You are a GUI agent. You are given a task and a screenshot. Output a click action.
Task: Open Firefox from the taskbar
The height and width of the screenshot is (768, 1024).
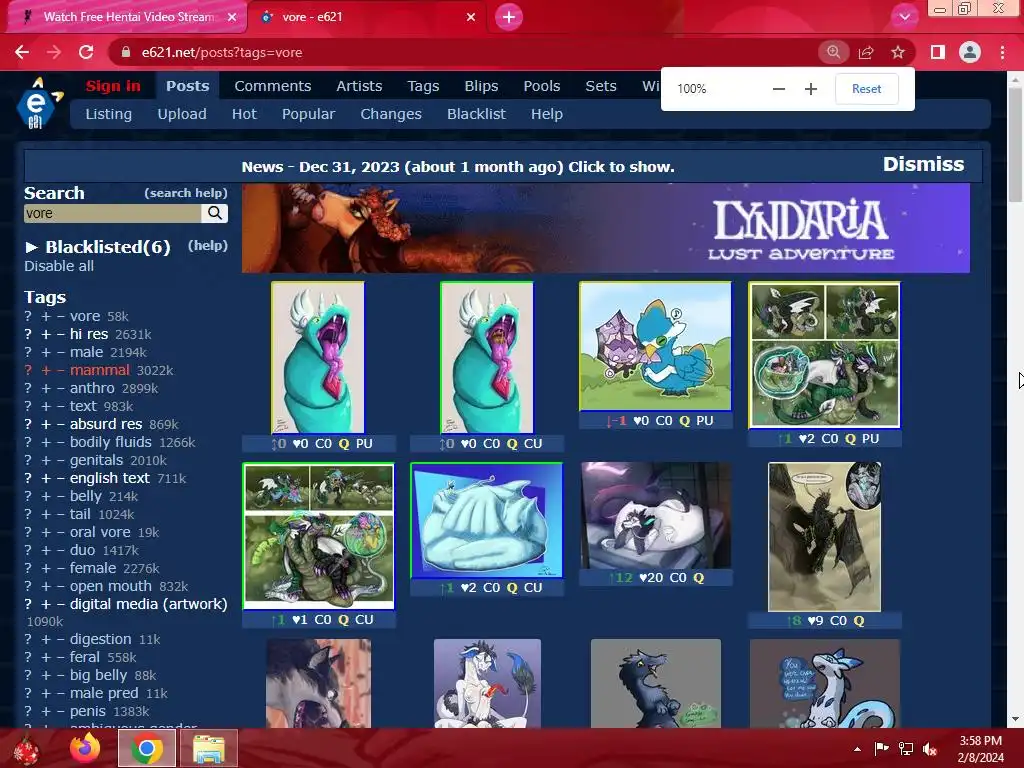coord(85,748)
